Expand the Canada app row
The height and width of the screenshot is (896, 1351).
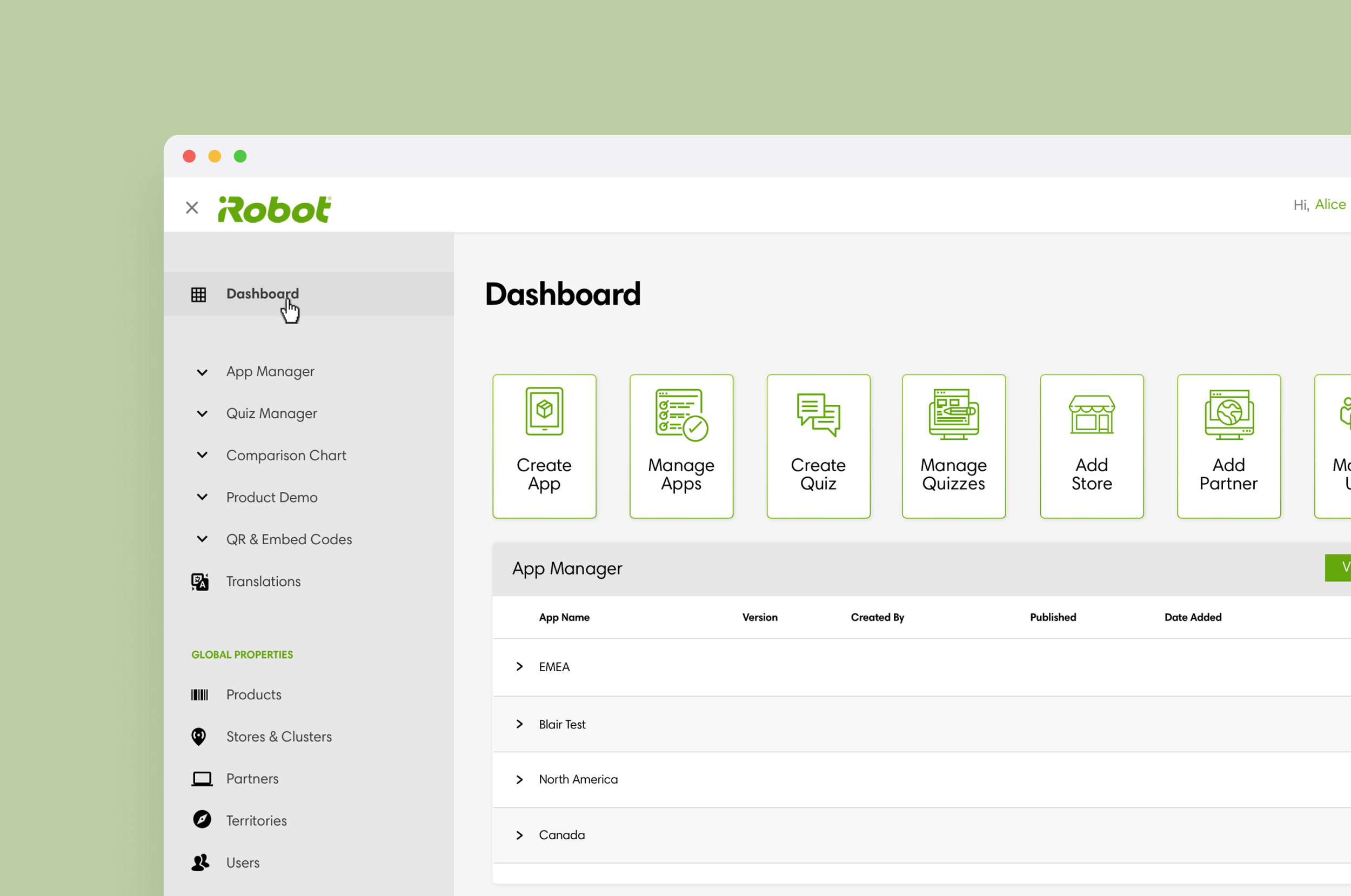coord(519,835)
